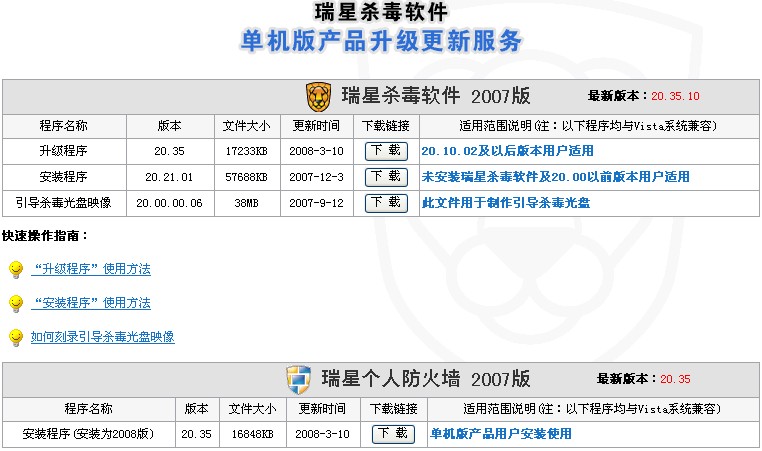Click file size cell 16848KB
This screenshot has height=451, width=762.
tap(252, 434)
